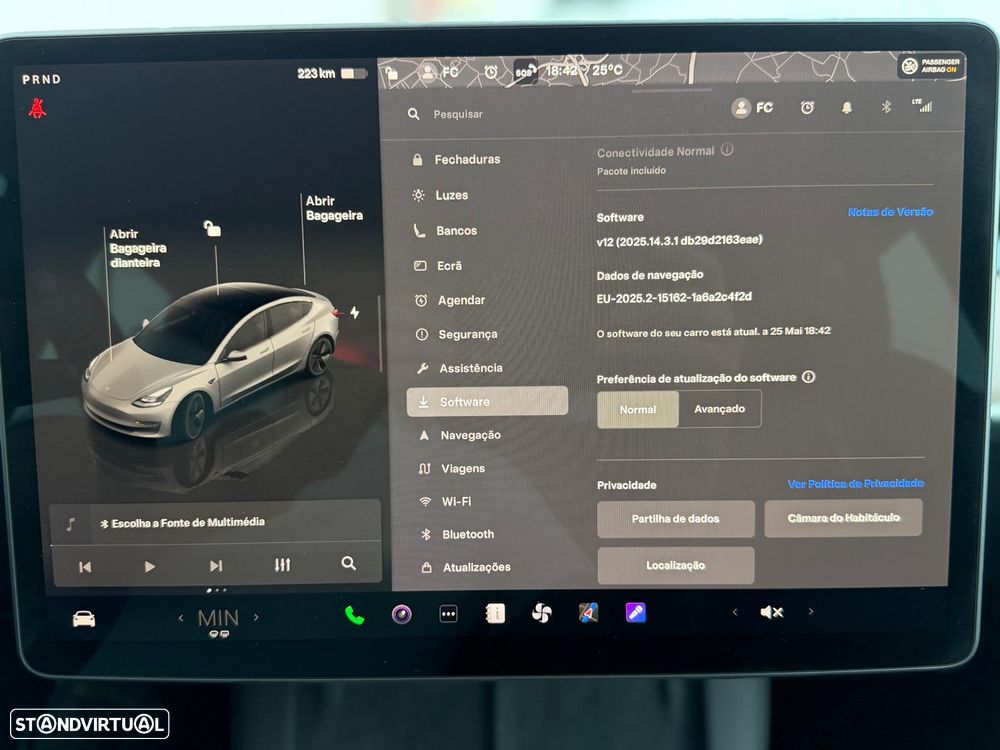Skip to next media track
The image size is (1000, 750).
[216, 565]
